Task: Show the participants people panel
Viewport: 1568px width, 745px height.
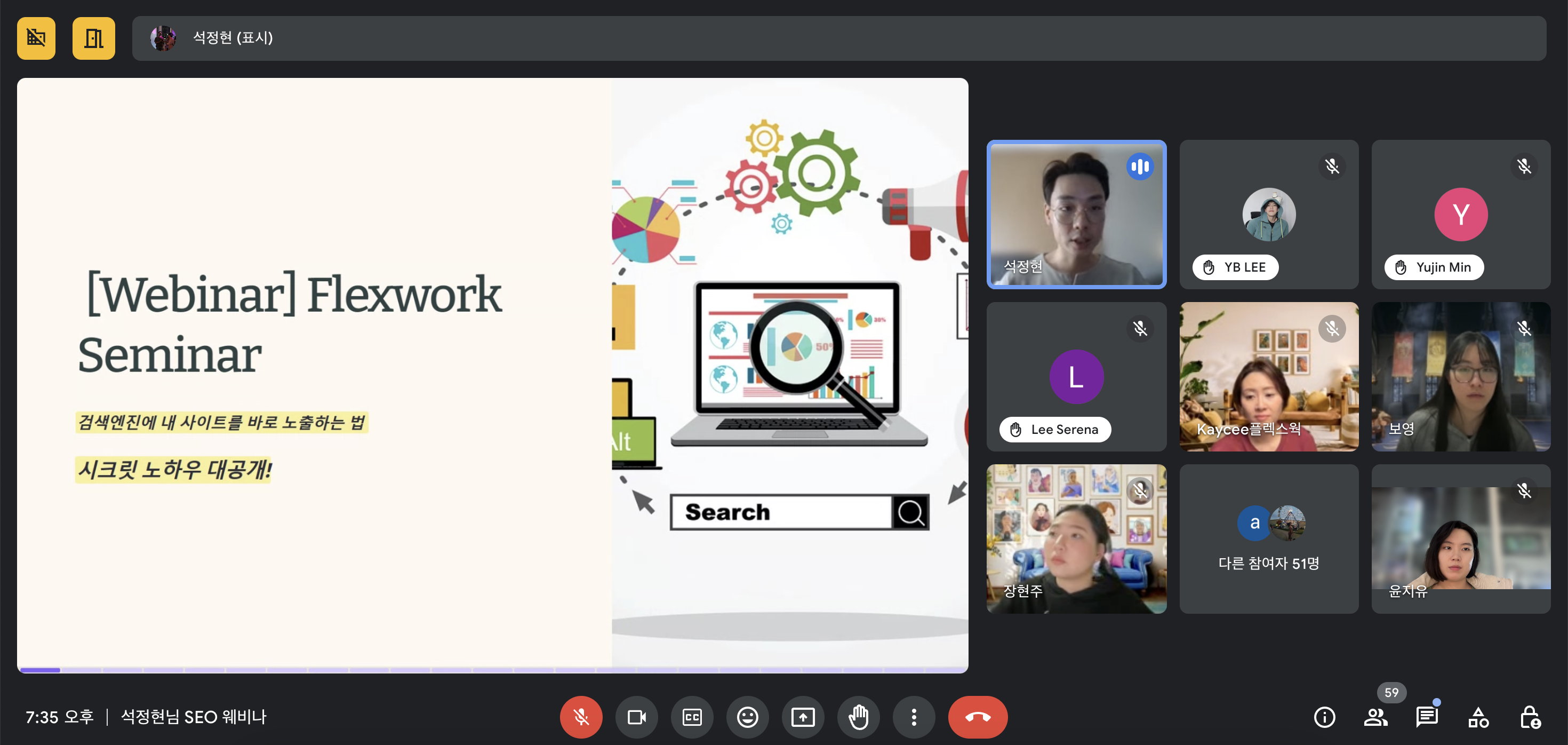Action: point(1375,717)
